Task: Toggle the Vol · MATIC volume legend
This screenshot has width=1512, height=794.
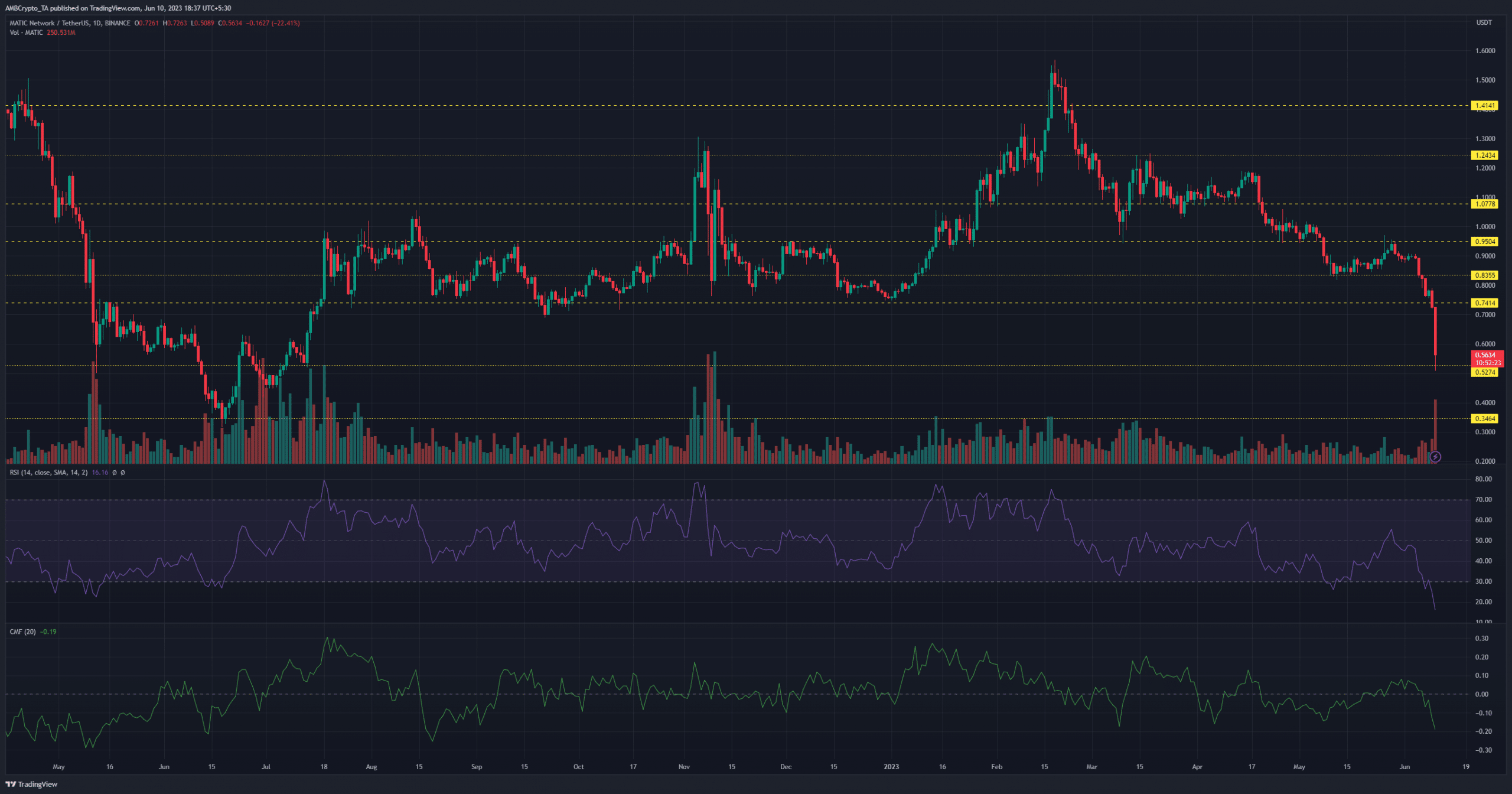Action: (26, 32)
